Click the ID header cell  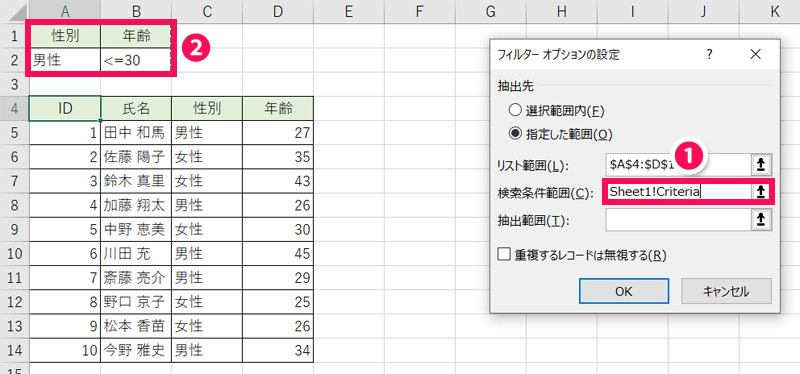(x=65, y=108)
